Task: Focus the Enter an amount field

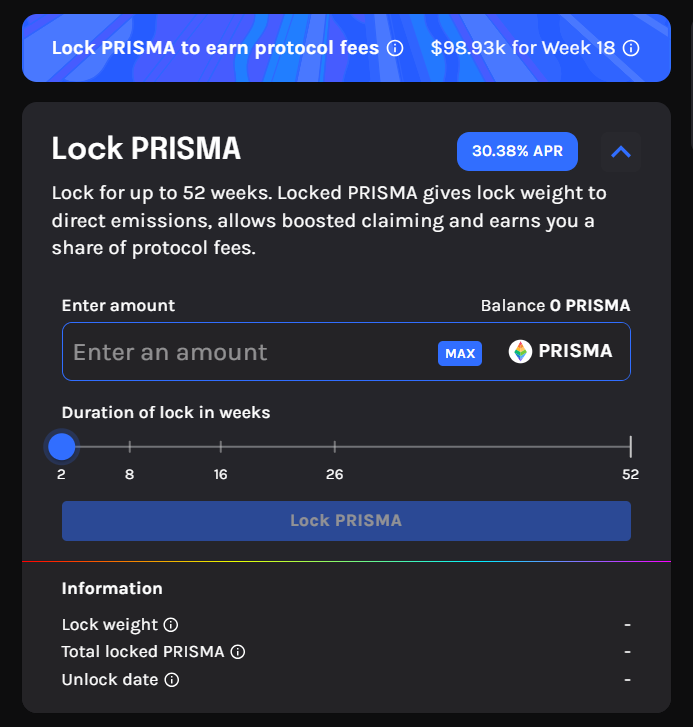Action: (x=250, y=352)
